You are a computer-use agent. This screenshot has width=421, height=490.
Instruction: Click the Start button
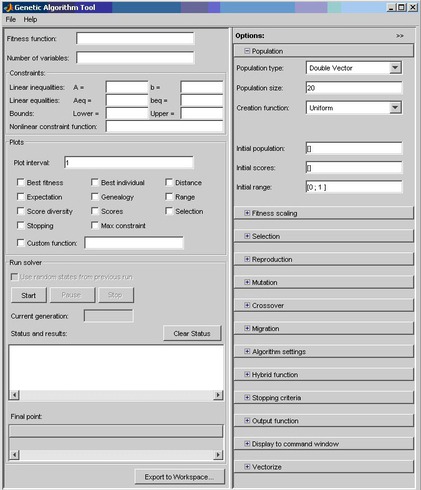[29, 295]
